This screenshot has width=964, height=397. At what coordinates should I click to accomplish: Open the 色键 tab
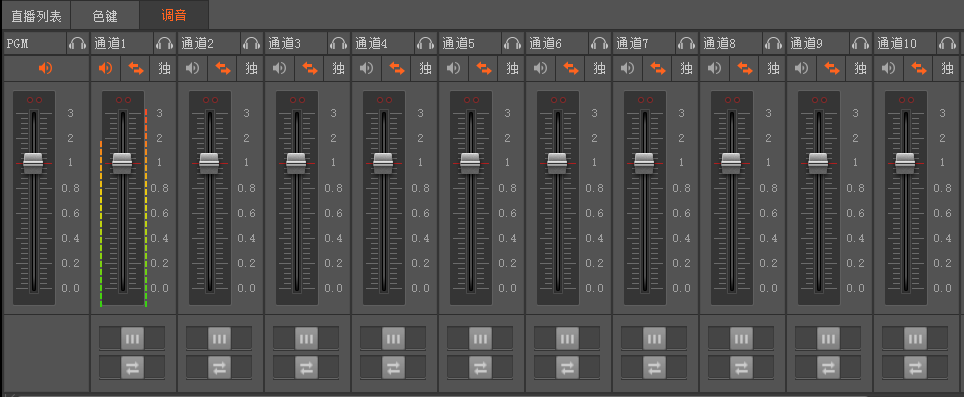coord(105,15)
